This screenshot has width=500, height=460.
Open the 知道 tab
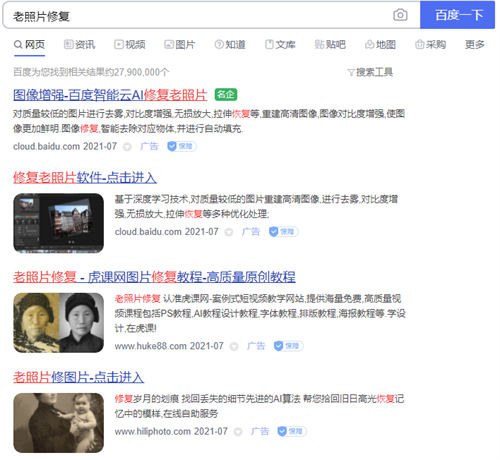(x=230, y=44)
